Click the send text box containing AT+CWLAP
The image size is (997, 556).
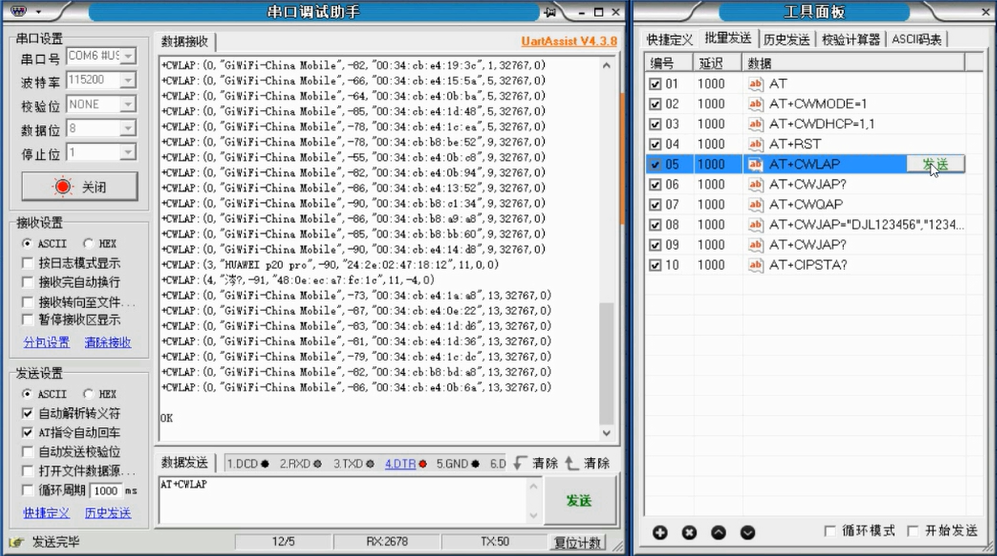[x=343, y=501]
